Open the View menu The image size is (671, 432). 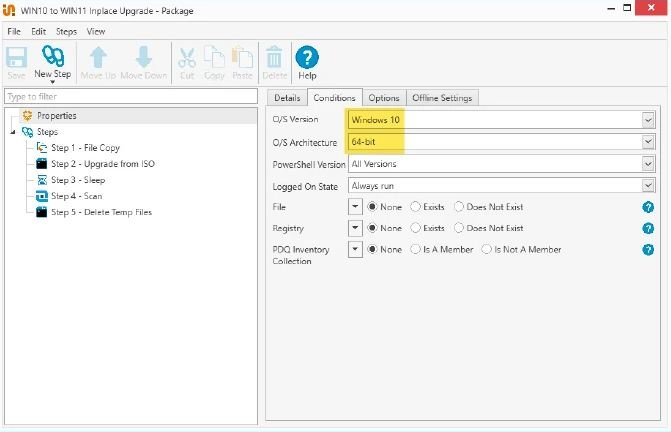pos(96,32)
